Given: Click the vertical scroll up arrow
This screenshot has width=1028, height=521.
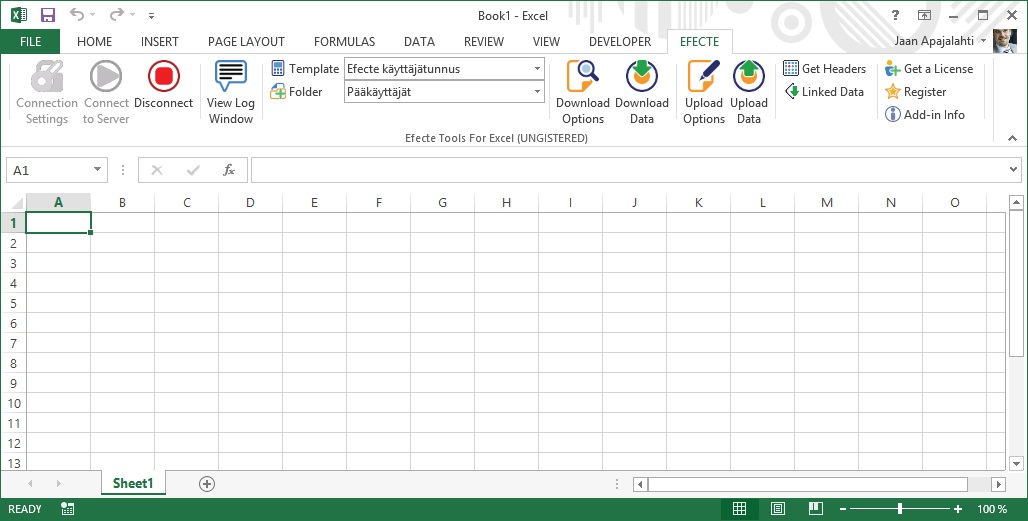Looking at the screenshot, I should pos(1016,203).
